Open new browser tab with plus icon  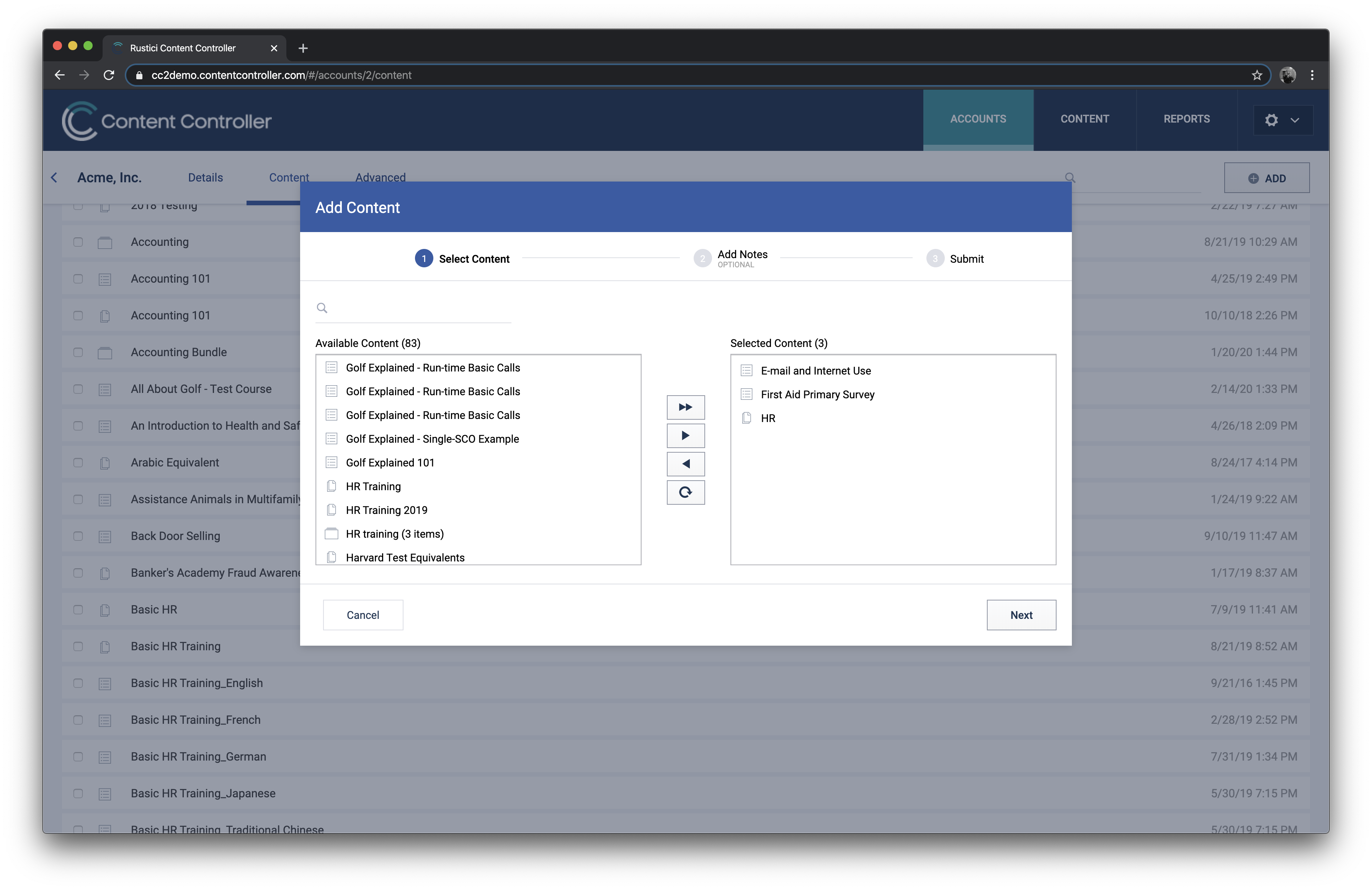point(303,48)
